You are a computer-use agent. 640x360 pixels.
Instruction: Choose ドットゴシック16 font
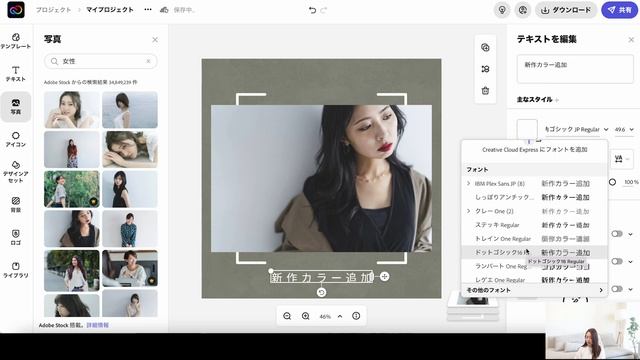coord(534,252)
